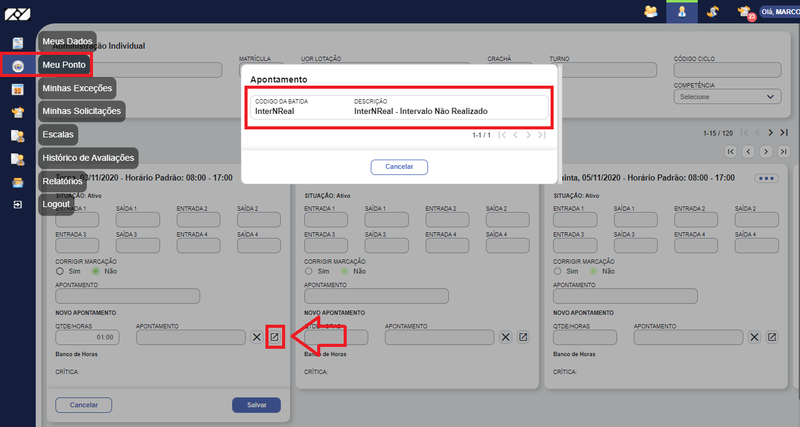Select Não for Corrigir Marcação on Terça card
Image resolution: width=800 pixels, height=427 pixels.
95,271
